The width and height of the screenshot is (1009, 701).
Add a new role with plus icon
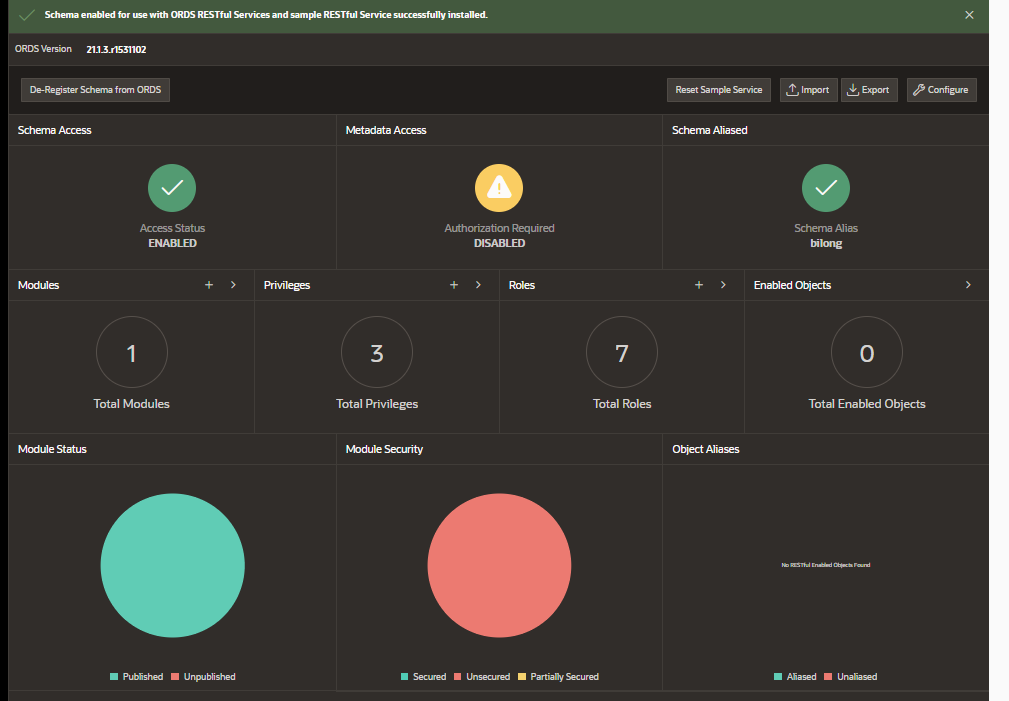699,285
